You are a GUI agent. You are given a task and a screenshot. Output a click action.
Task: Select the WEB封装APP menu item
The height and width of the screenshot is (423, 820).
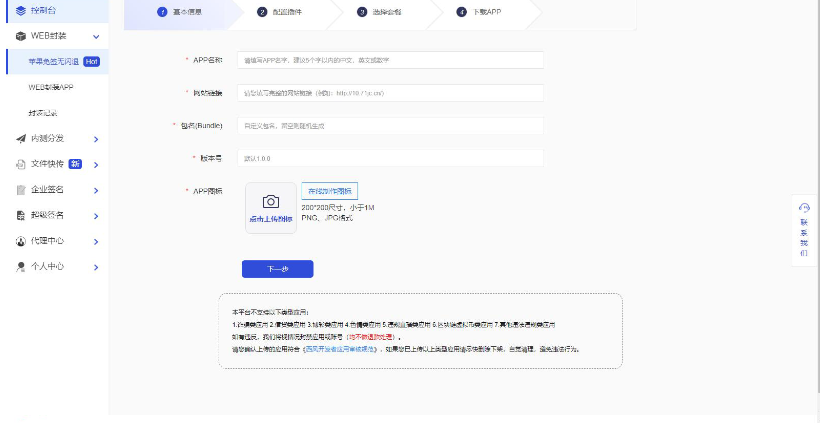(51, 87)
